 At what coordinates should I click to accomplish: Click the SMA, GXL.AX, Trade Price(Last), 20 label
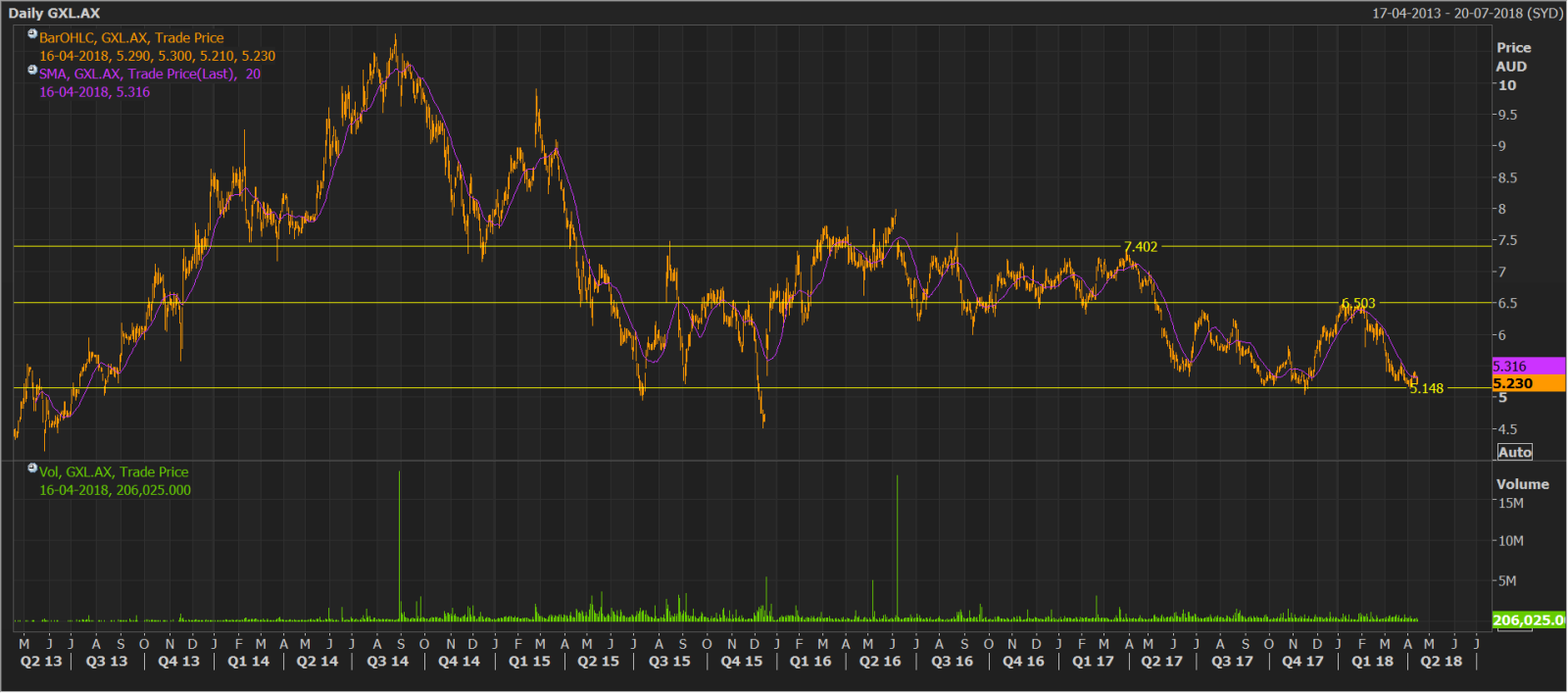click(150, 74)
